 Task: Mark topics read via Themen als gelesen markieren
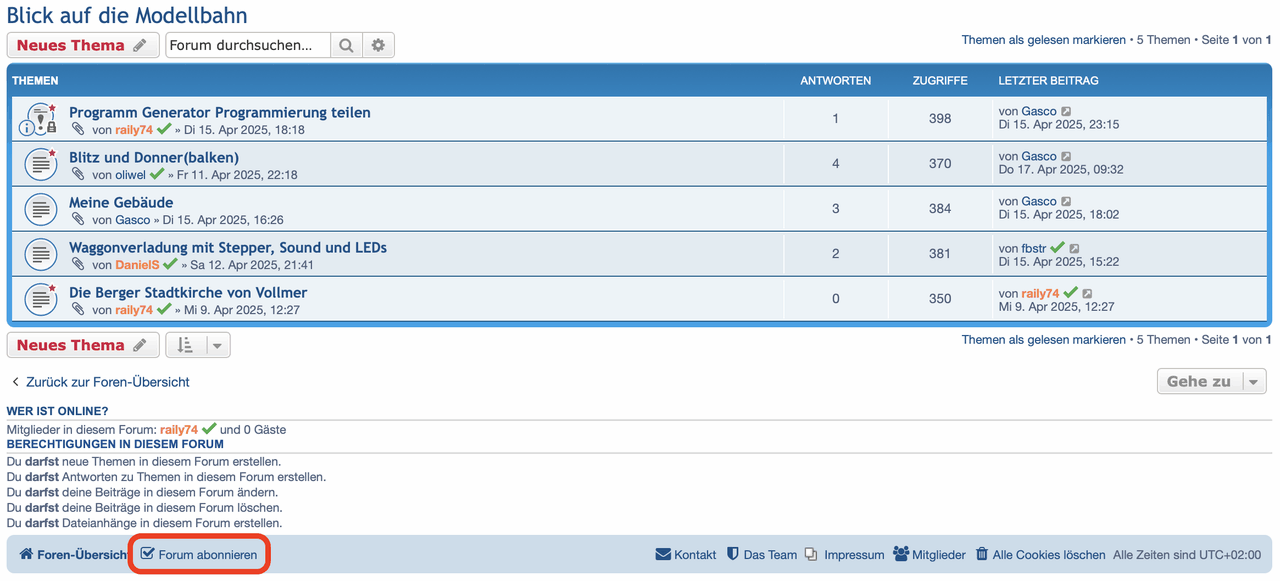pyautogui.click(x=1043, y=40)
